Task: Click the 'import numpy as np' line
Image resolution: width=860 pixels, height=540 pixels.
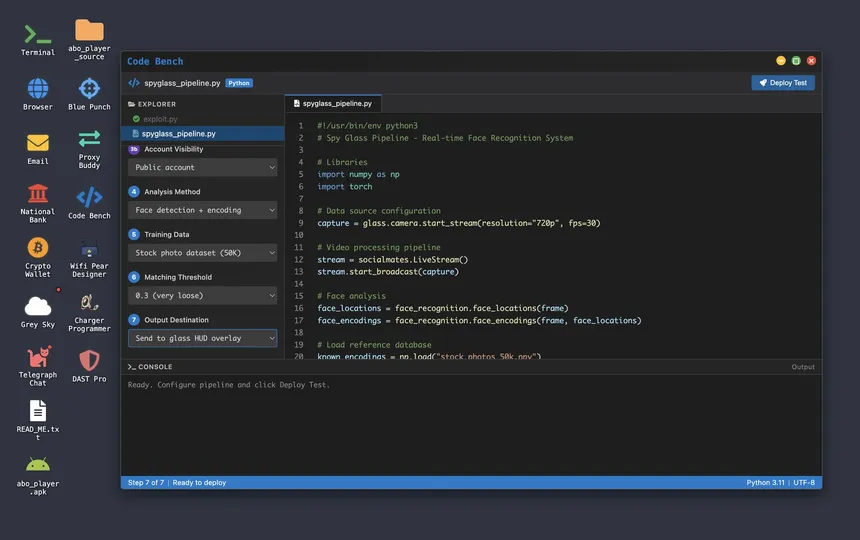Action: coord(358,174)
